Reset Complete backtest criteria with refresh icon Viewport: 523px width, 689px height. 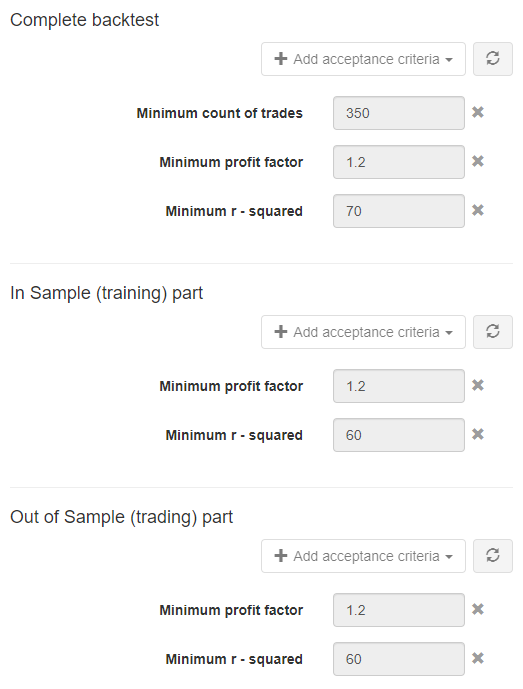pos(493,59)
